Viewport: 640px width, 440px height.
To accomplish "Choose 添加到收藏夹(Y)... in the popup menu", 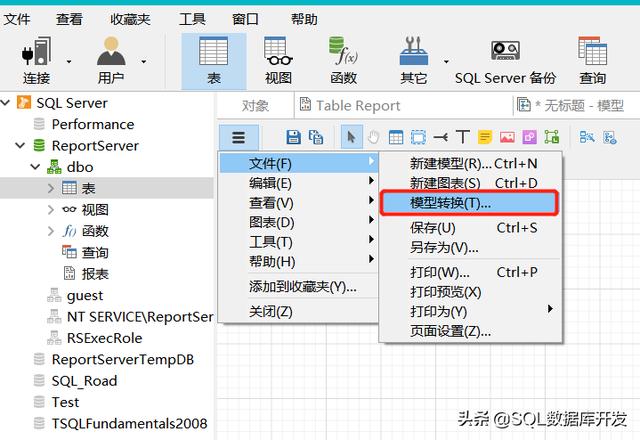I will (299, 287).
